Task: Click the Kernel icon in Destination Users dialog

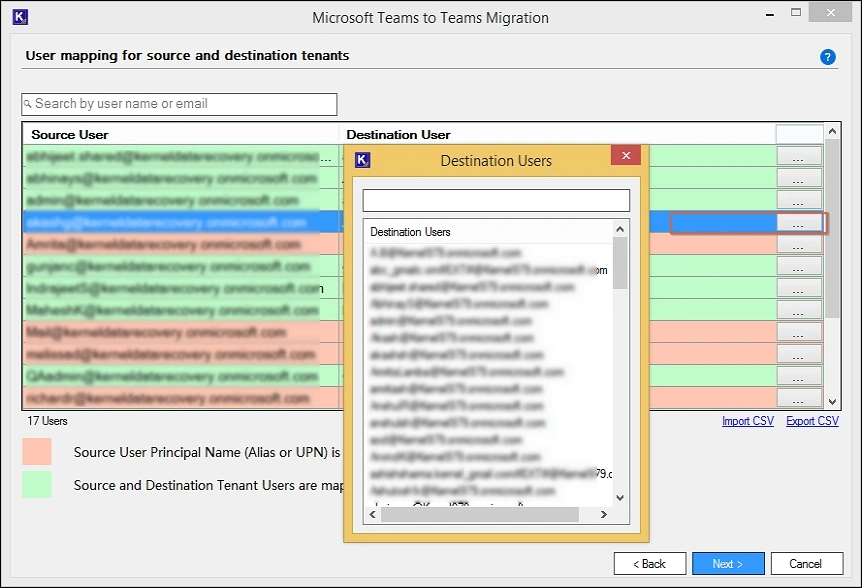Action: click(x=362, y=160)
